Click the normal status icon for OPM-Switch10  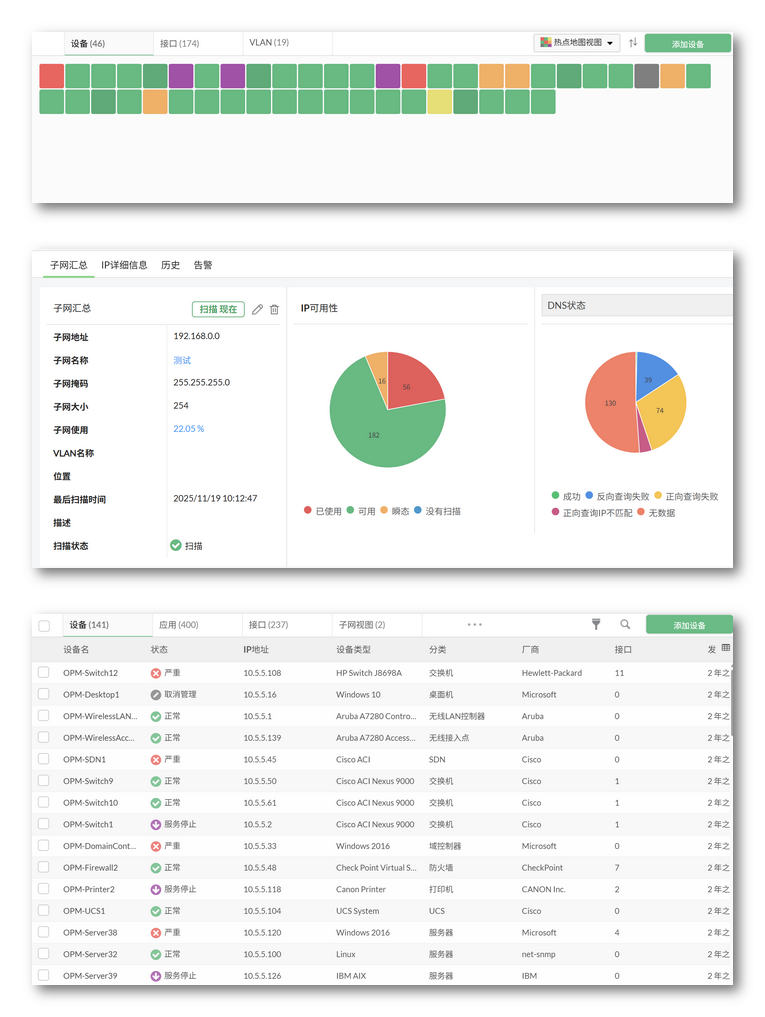(156, 803)
